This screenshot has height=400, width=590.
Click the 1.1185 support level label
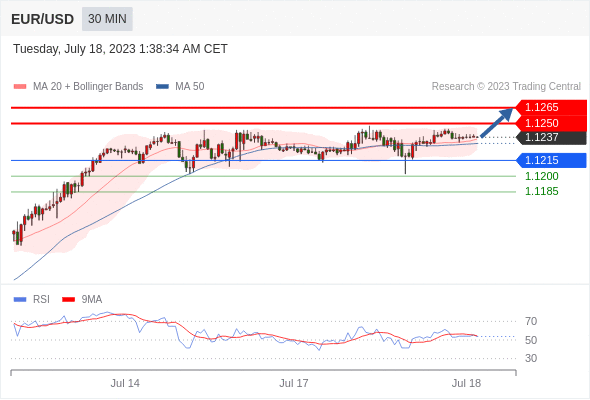541,192
